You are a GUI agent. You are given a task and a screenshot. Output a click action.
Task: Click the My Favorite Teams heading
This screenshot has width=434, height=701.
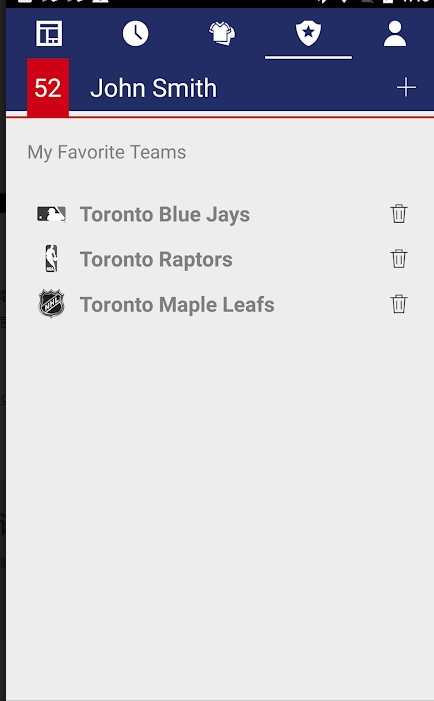pyautogui.click(x=106, y=152)
